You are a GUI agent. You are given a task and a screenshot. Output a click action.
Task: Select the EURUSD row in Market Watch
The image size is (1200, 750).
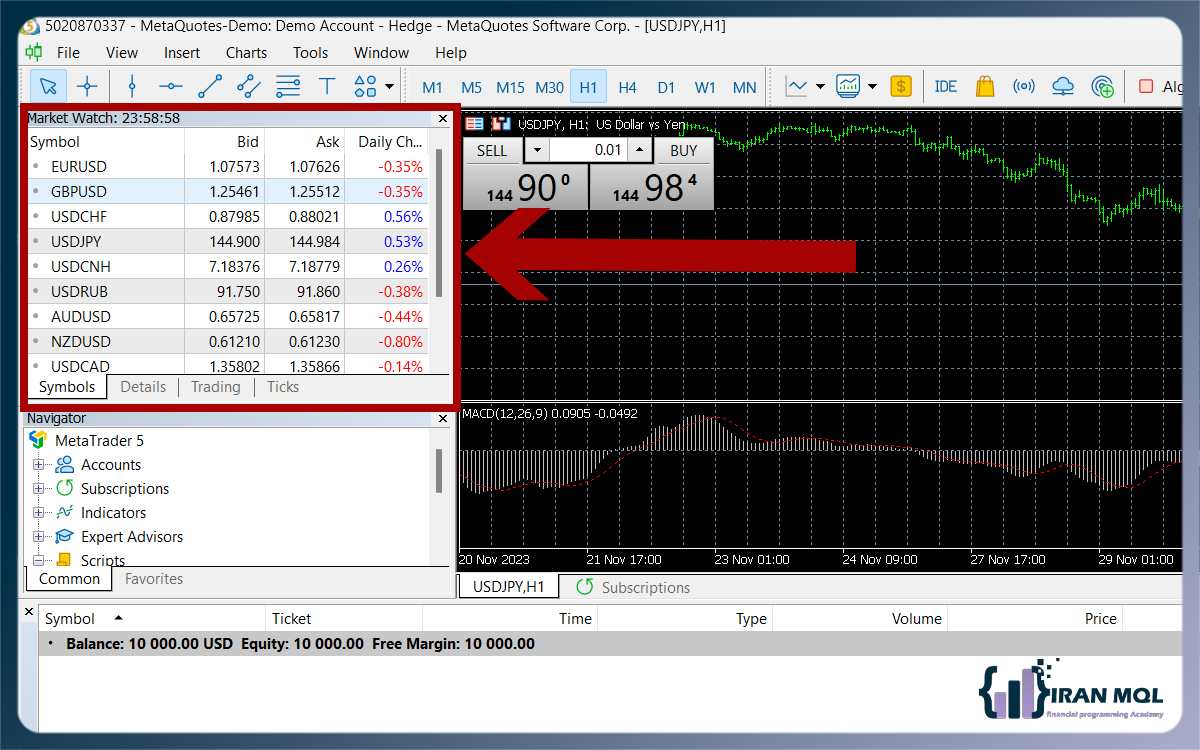pos(228,167)
